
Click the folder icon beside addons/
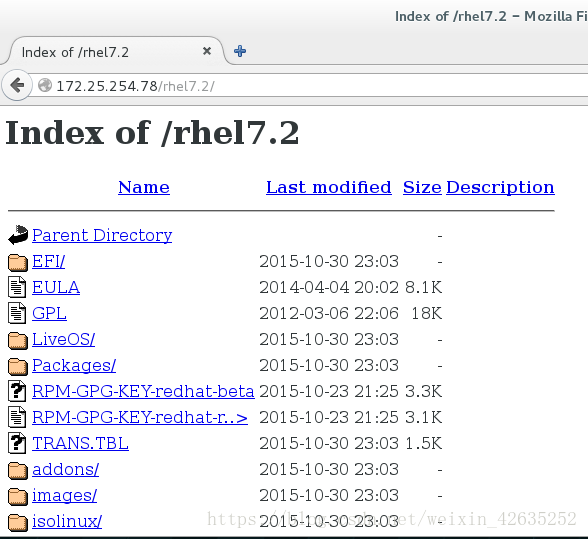tap(18, 470)
